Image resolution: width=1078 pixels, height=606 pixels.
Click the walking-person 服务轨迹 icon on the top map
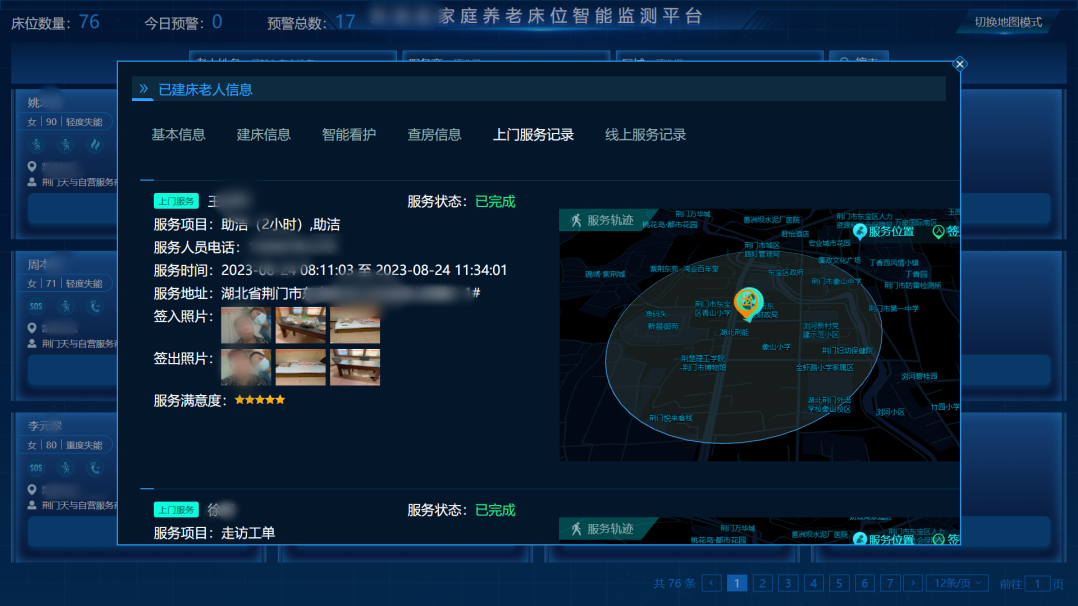pyautogui.click(x=578, y=221)
